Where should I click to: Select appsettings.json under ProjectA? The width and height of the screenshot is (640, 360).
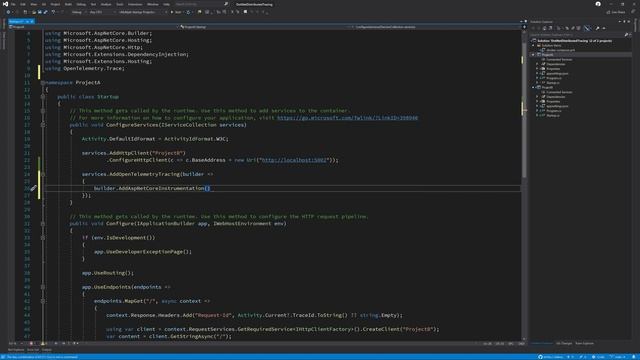(x=557, y=73)
